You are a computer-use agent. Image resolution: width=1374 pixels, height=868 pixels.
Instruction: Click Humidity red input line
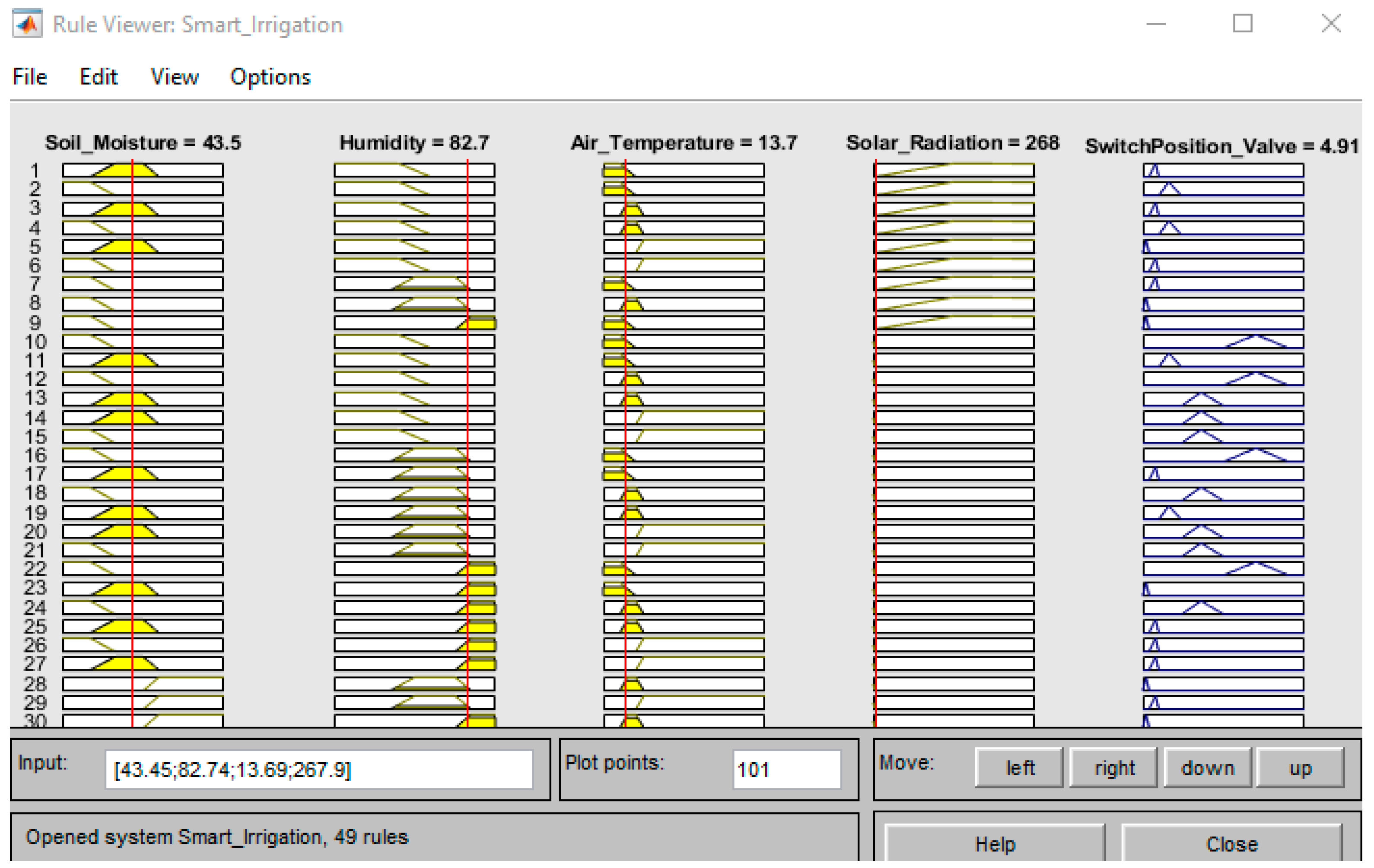point(468,443)
